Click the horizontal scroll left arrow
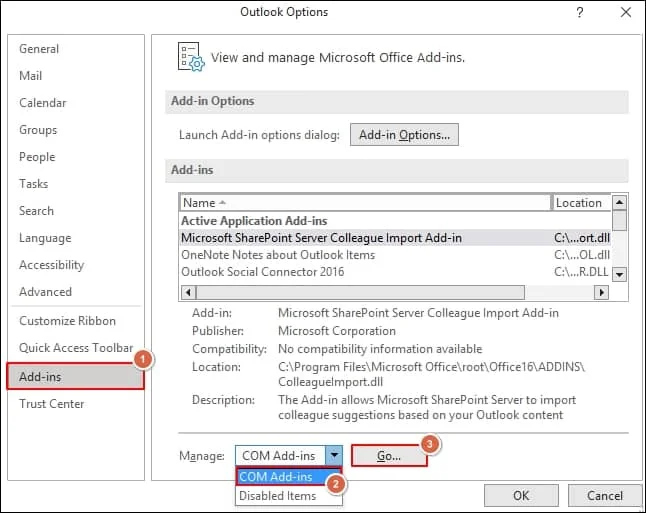Screen dimensions: 646x513 pos(188,293)
